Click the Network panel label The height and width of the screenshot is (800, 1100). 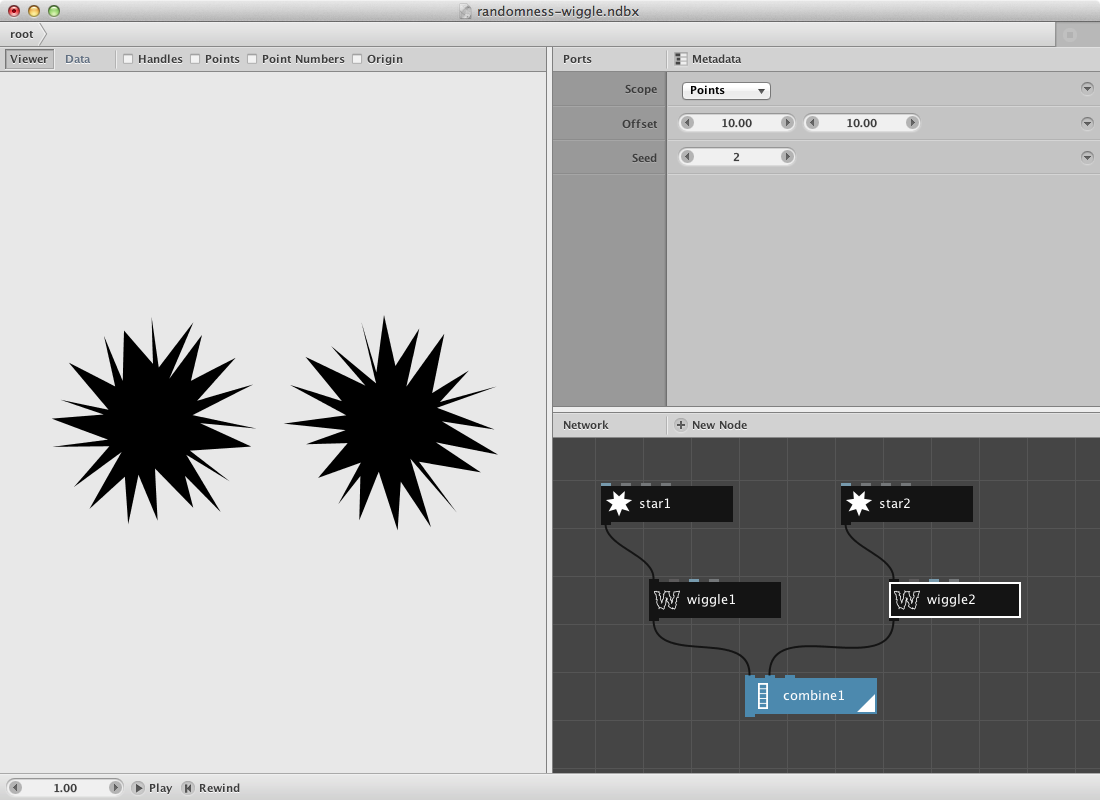coord(585,425)
